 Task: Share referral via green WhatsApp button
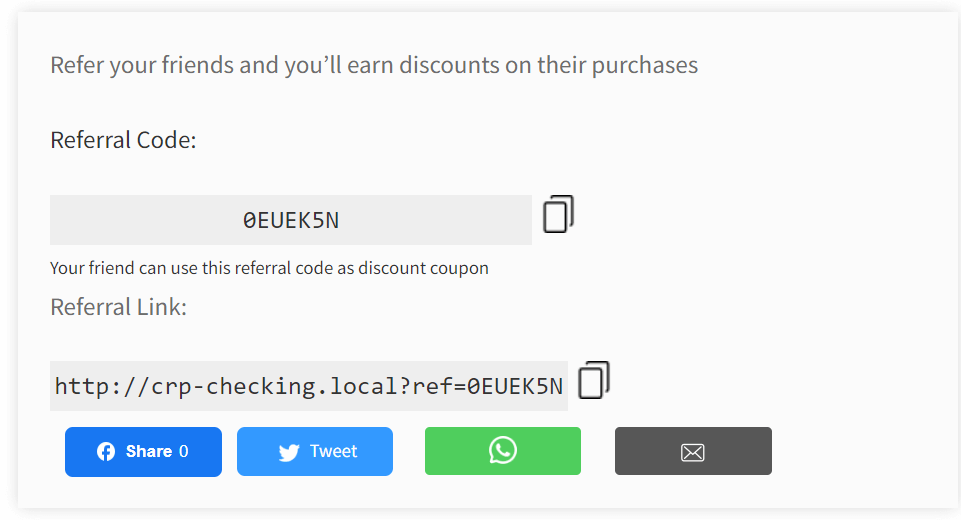click(503, 451)
